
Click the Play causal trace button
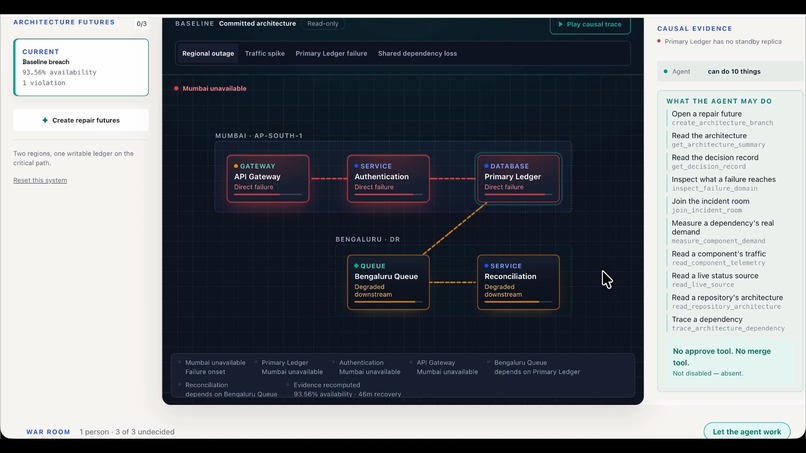tap(590, 24)
